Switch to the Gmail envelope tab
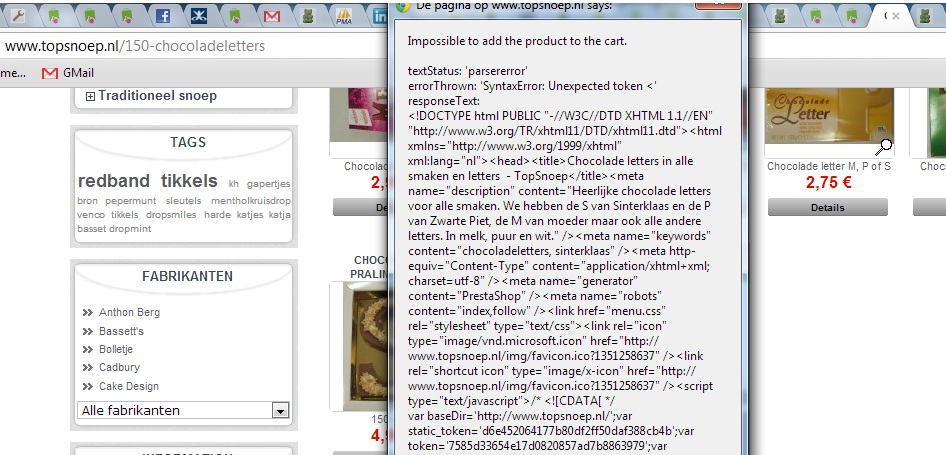This screenshot has width=946, height=455. point(271,16)
